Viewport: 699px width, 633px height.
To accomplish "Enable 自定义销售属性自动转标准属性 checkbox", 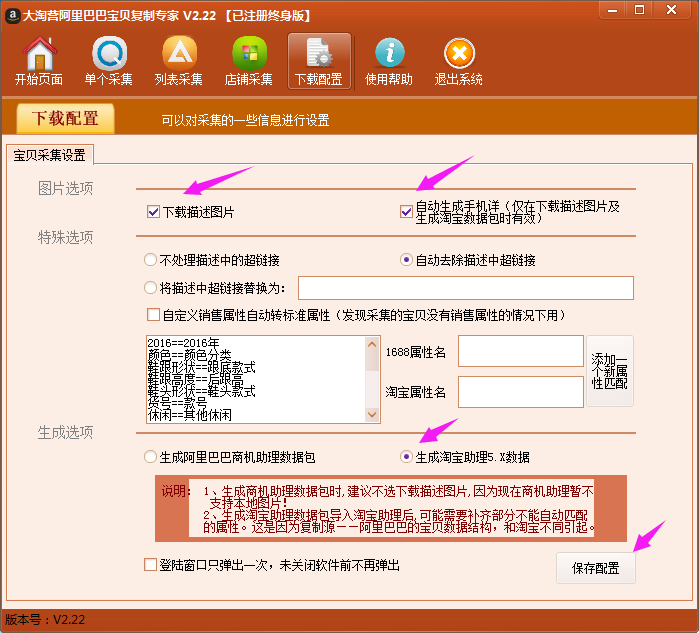I will pyautogui.click(x=153, y=315).
